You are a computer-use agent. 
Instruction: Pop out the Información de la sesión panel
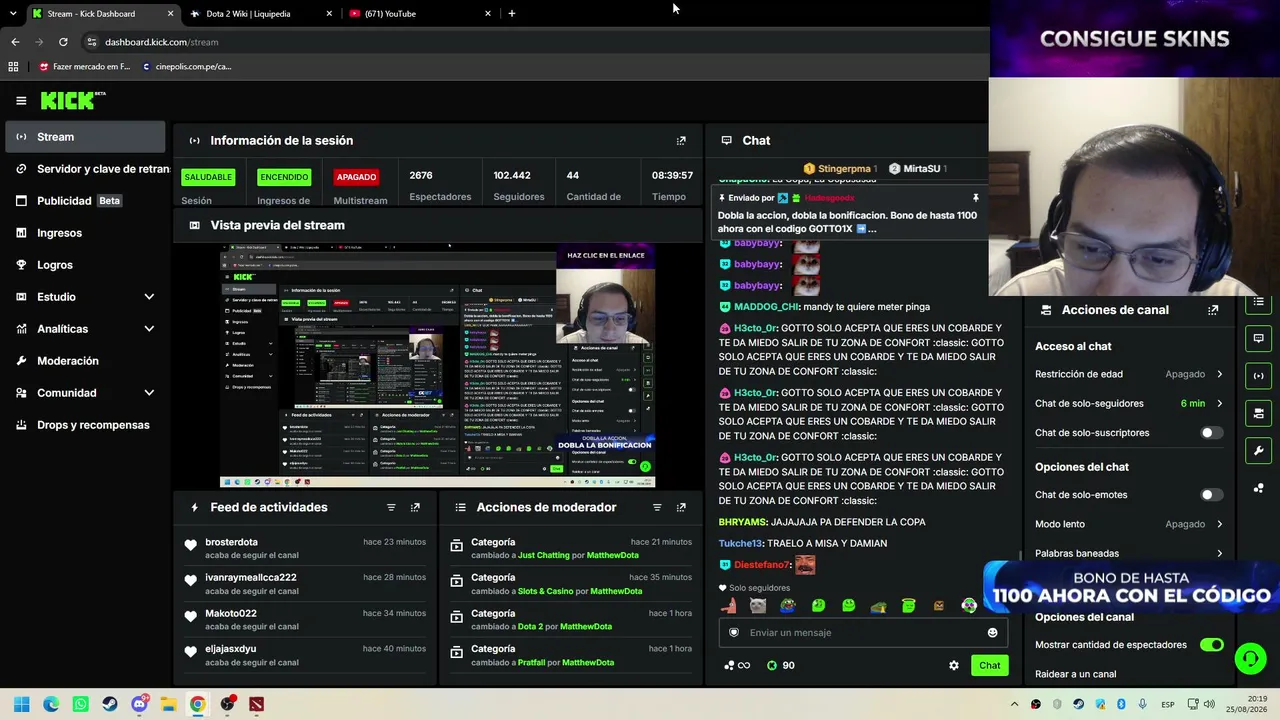681,141
